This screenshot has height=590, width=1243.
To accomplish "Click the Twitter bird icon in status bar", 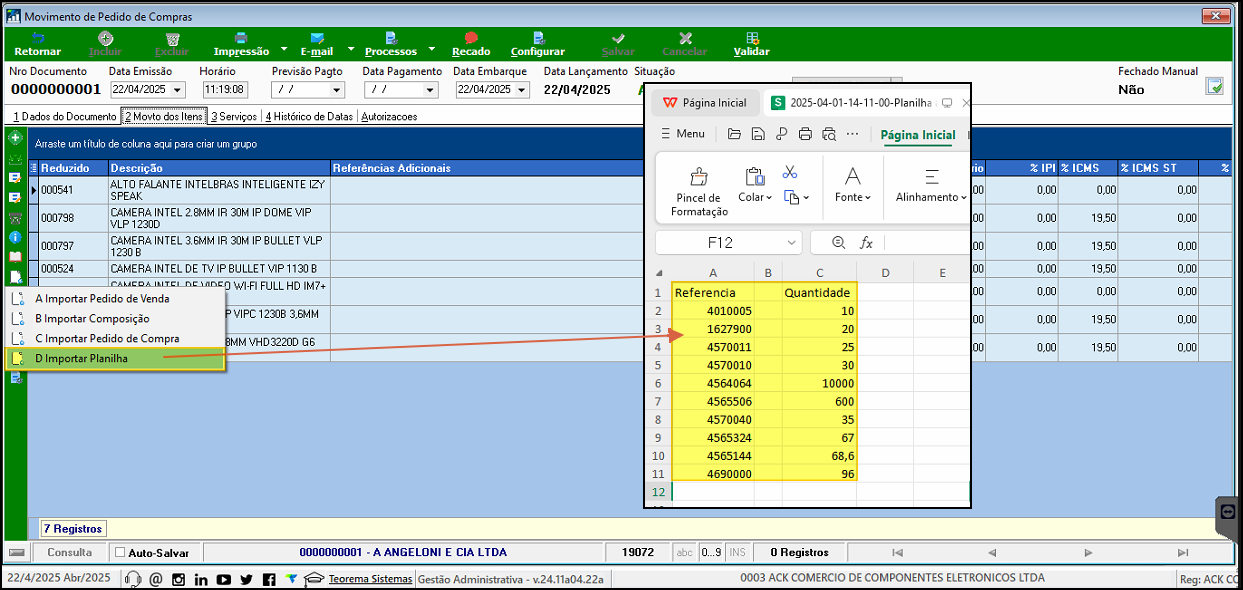I will 247,579.
